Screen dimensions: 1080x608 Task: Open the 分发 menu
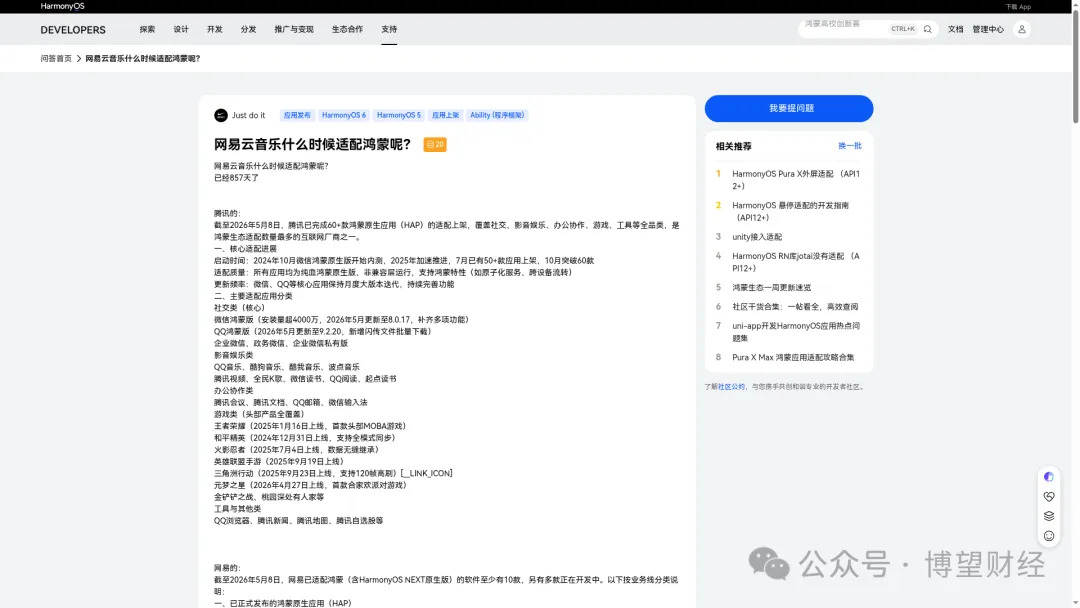pyautogui.click(x=249, y=29)
